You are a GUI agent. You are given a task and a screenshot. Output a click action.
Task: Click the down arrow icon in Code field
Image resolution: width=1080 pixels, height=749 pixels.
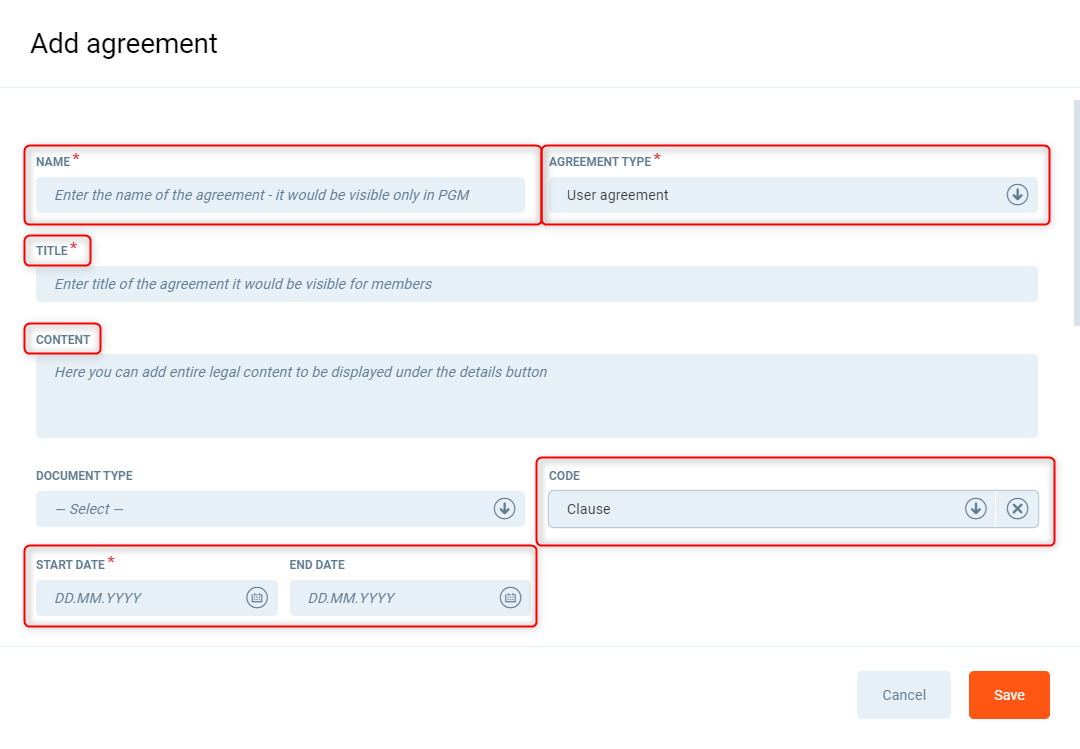tap(975, 509)
